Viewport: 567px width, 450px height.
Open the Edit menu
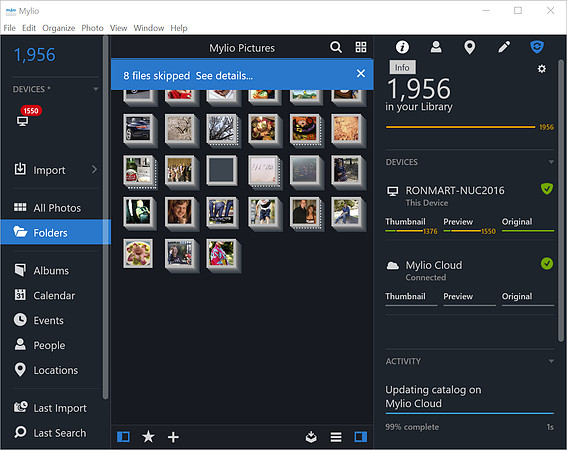coord(29,28)
